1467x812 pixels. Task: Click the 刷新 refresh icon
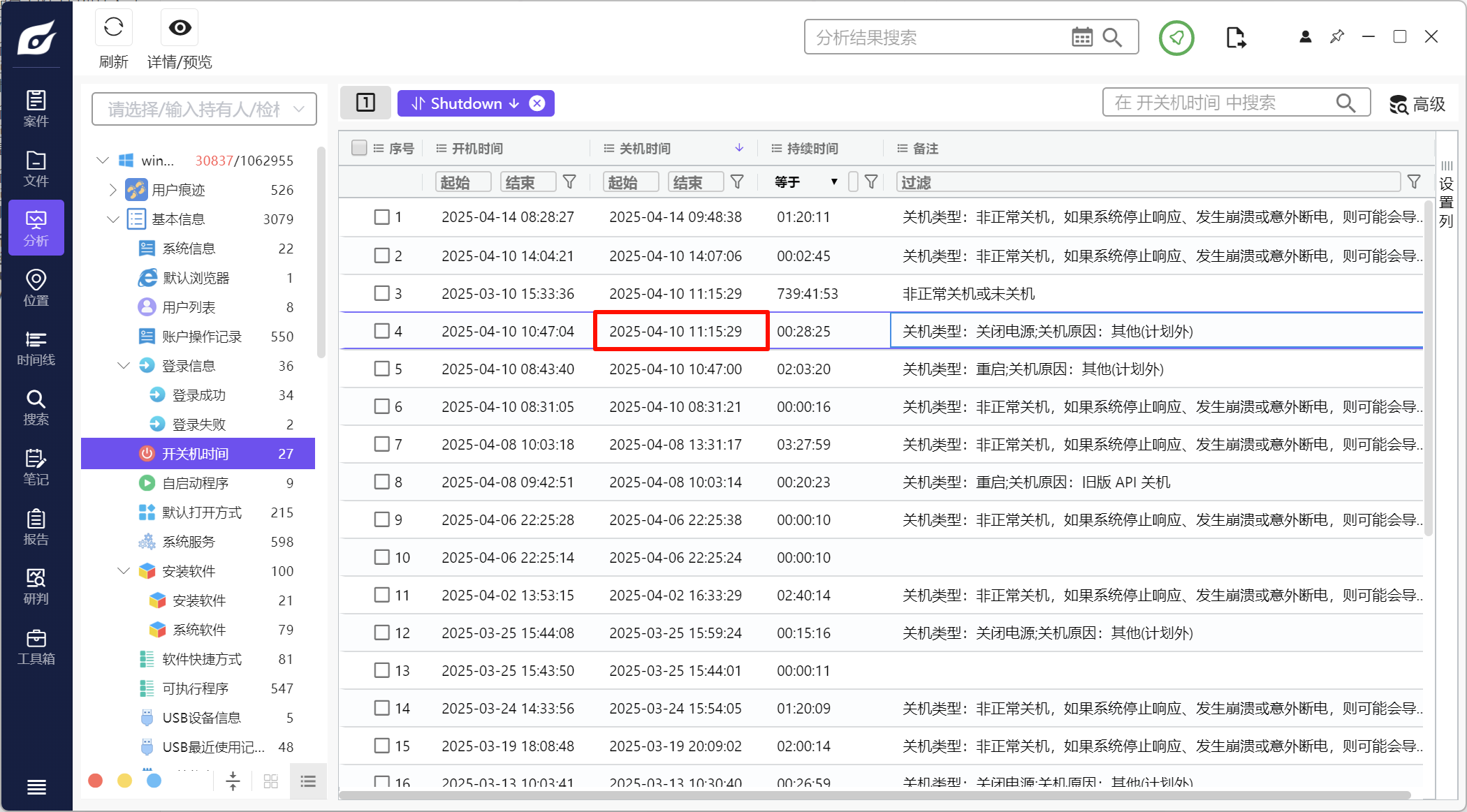[x=113, y=28]
